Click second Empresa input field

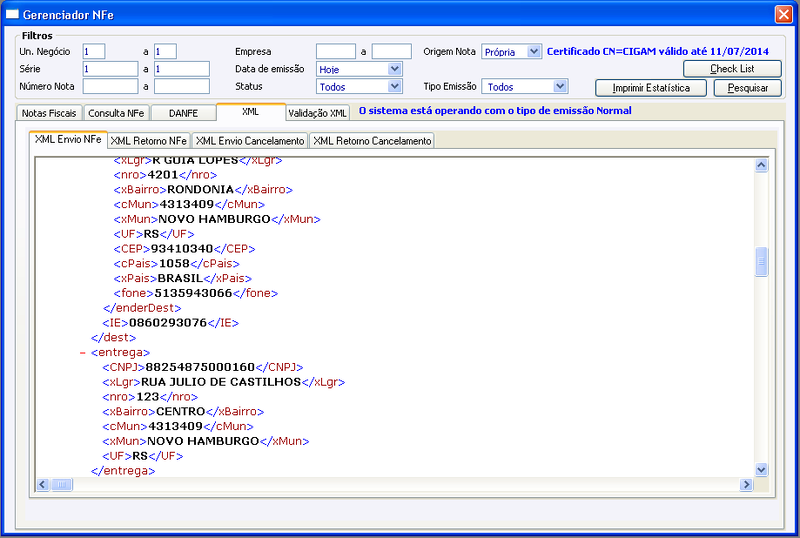click(x=391, y=52)
